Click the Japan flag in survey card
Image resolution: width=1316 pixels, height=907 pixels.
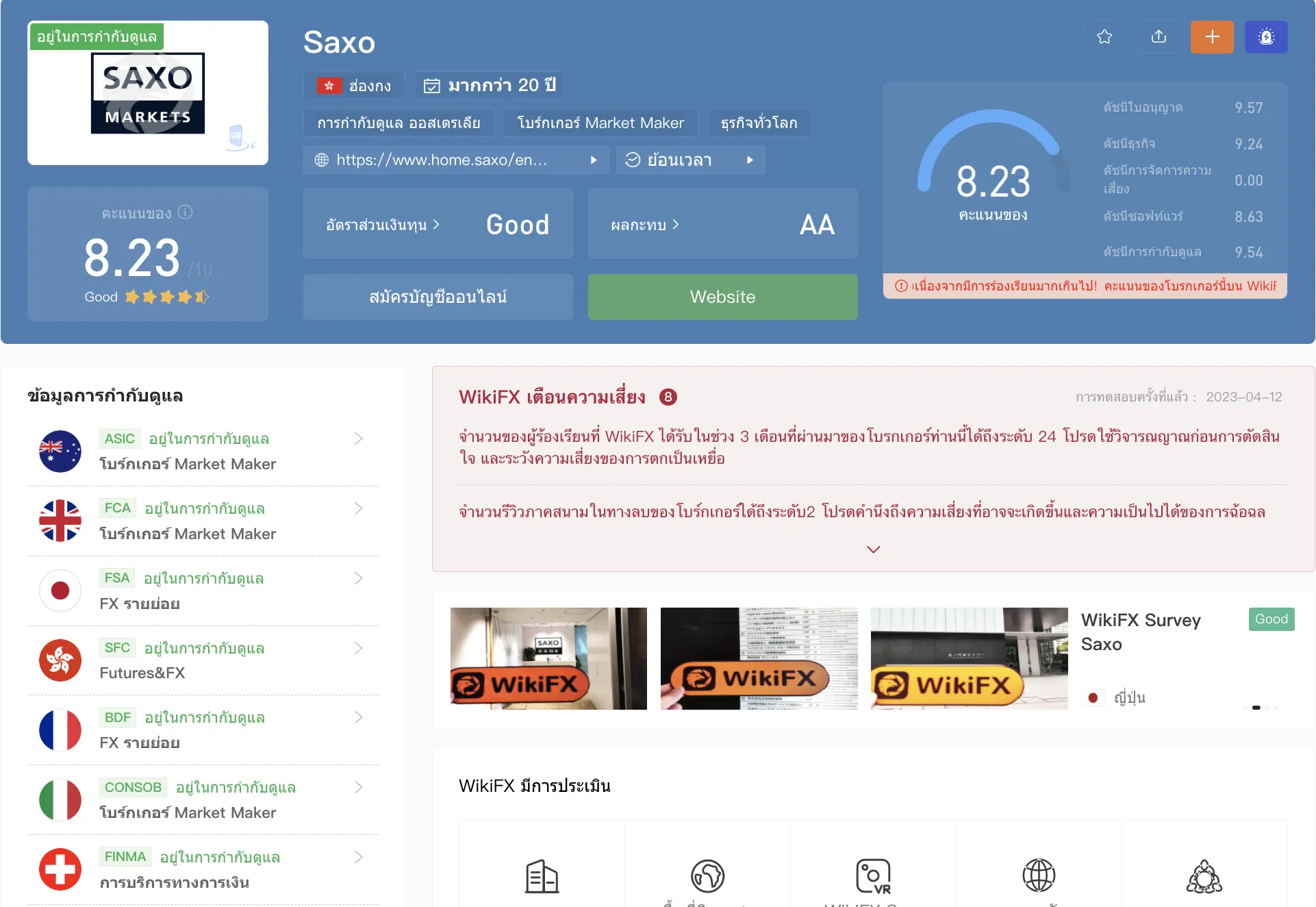coord(1093,697)
